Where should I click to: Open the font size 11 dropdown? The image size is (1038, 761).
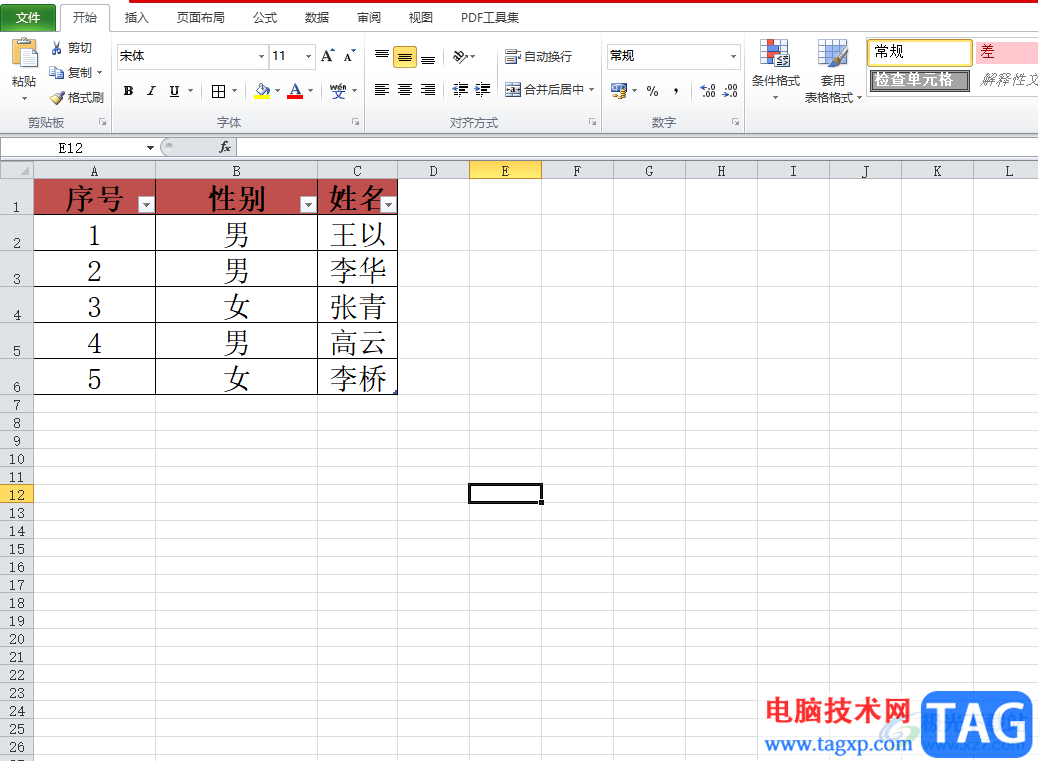(308, 56)
